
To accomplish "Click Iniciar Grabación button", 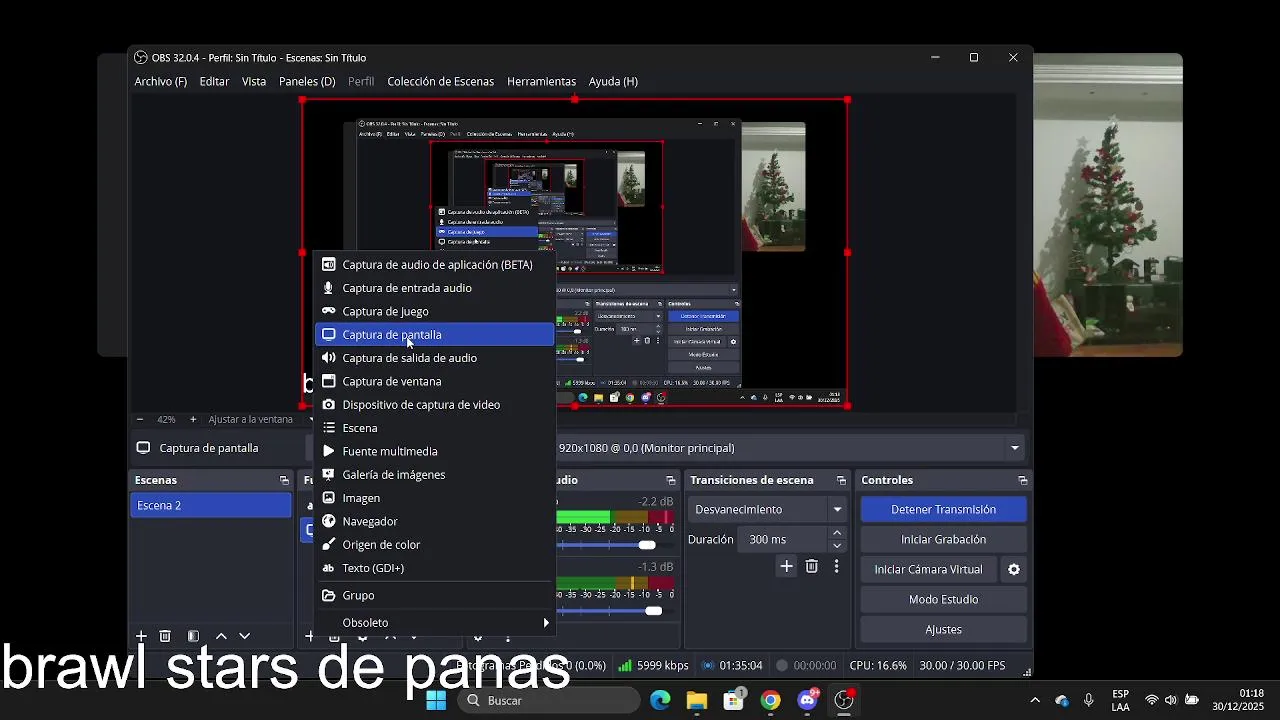I will pos(943,539).
